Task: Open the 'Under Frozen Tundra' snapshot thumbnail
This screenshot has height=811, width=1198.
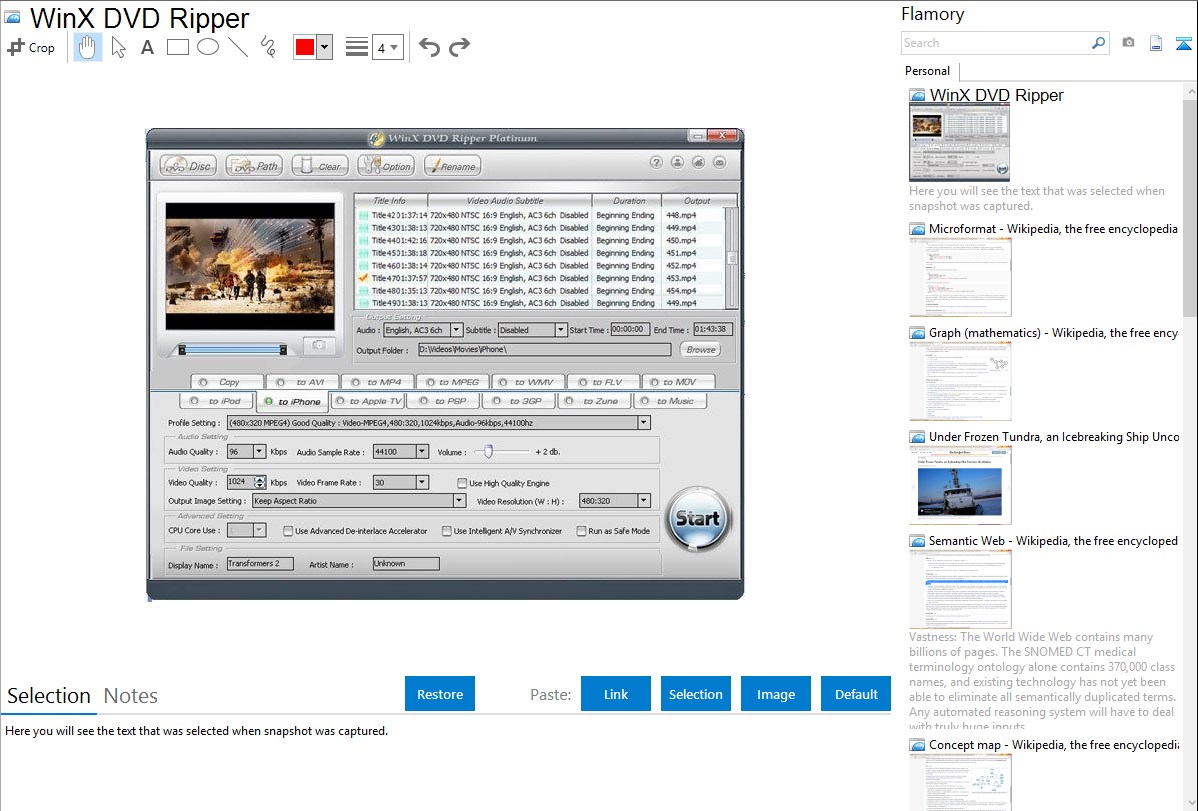Action: (x=960, y=485)
